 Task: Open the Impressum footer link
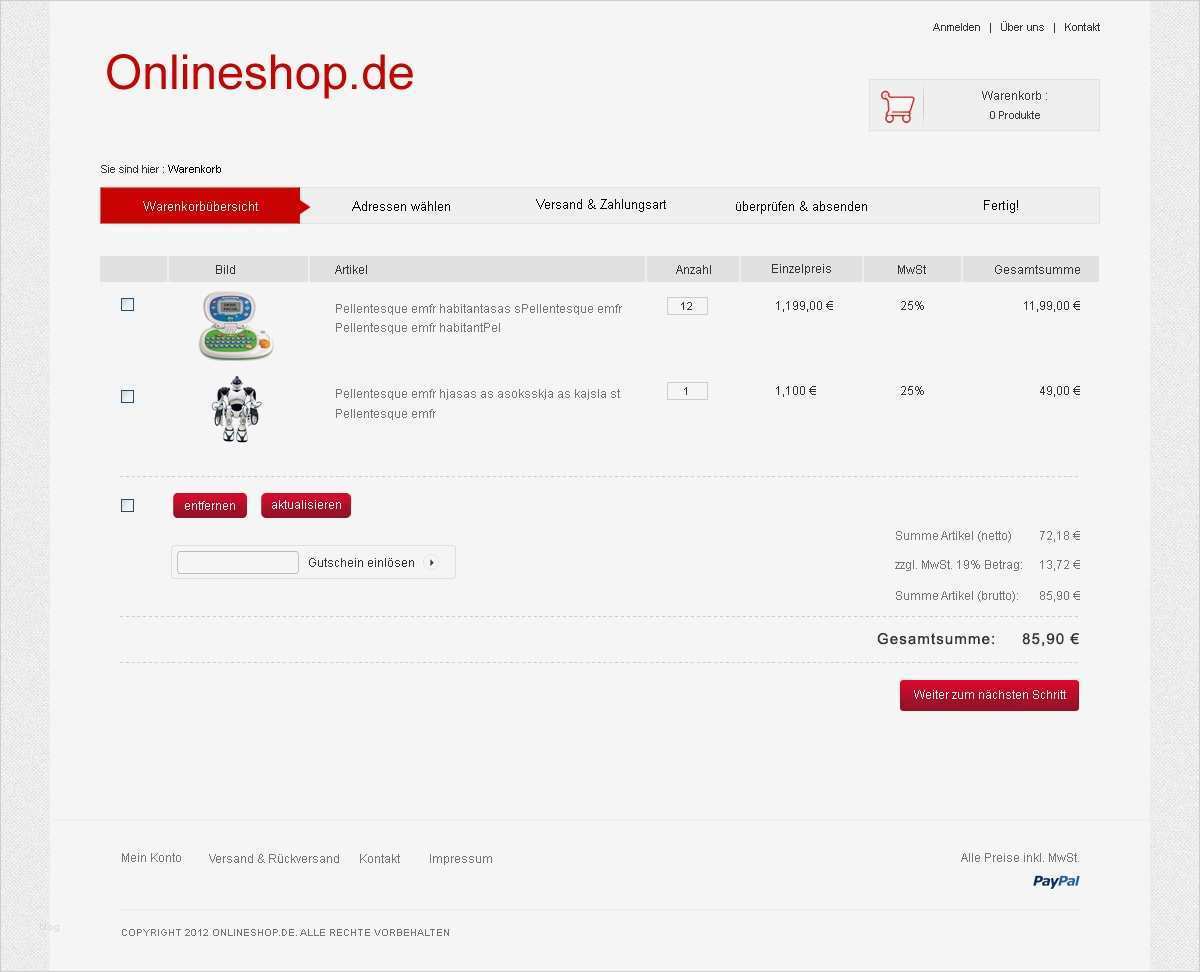point(460,858)
